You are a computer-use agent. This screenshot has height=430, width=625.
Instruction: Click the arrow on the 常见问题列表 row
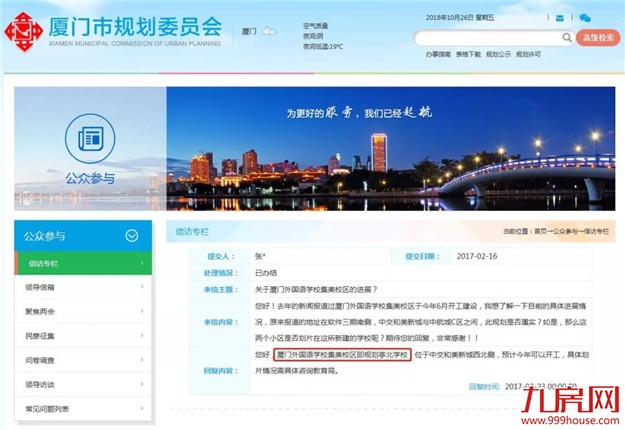142,408
